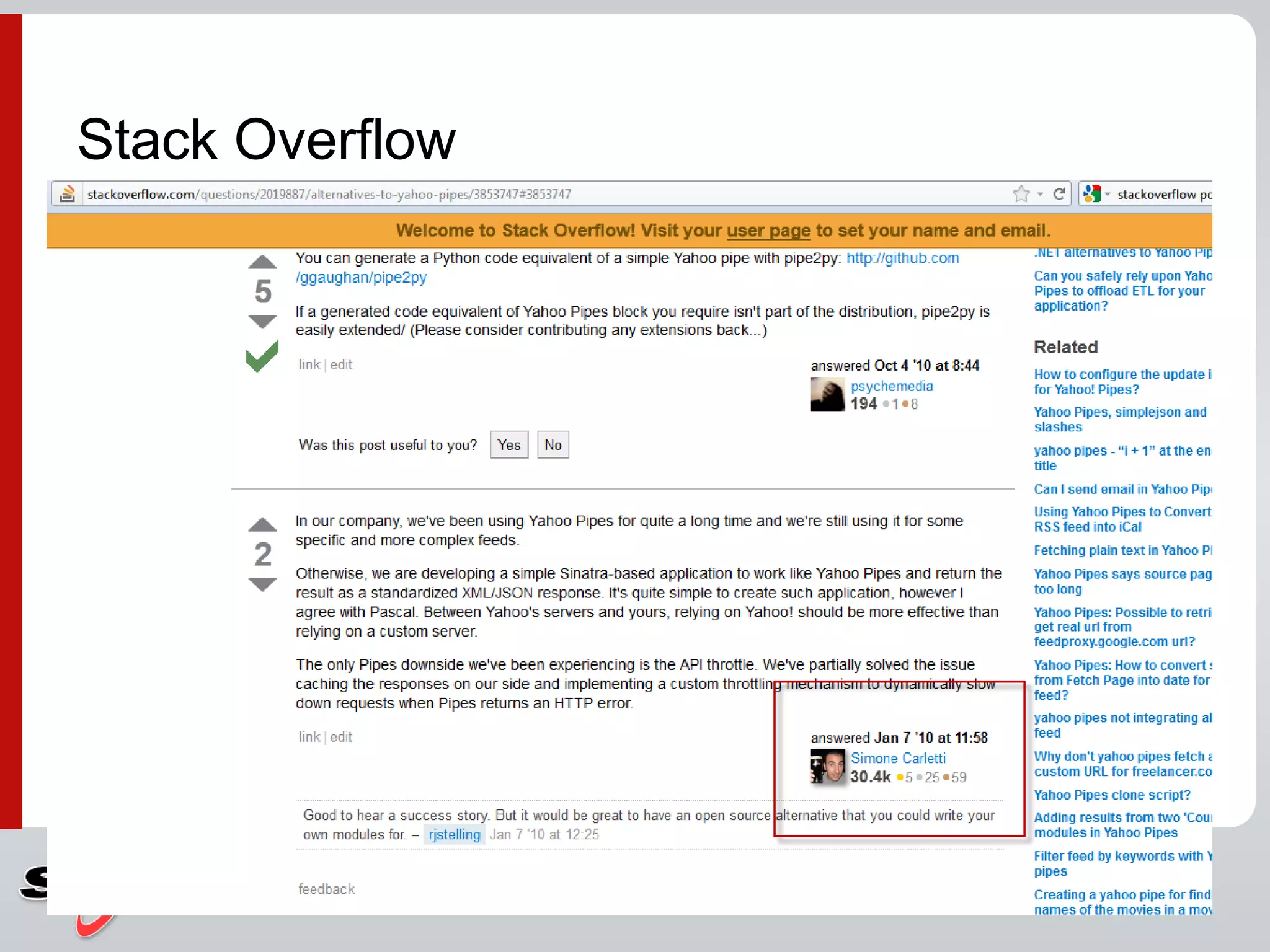The image size is (1270, 952).
Task: Open 'Using Yahoo Pipes to Convert RSS feed' link
Action: click(1122, 519)
